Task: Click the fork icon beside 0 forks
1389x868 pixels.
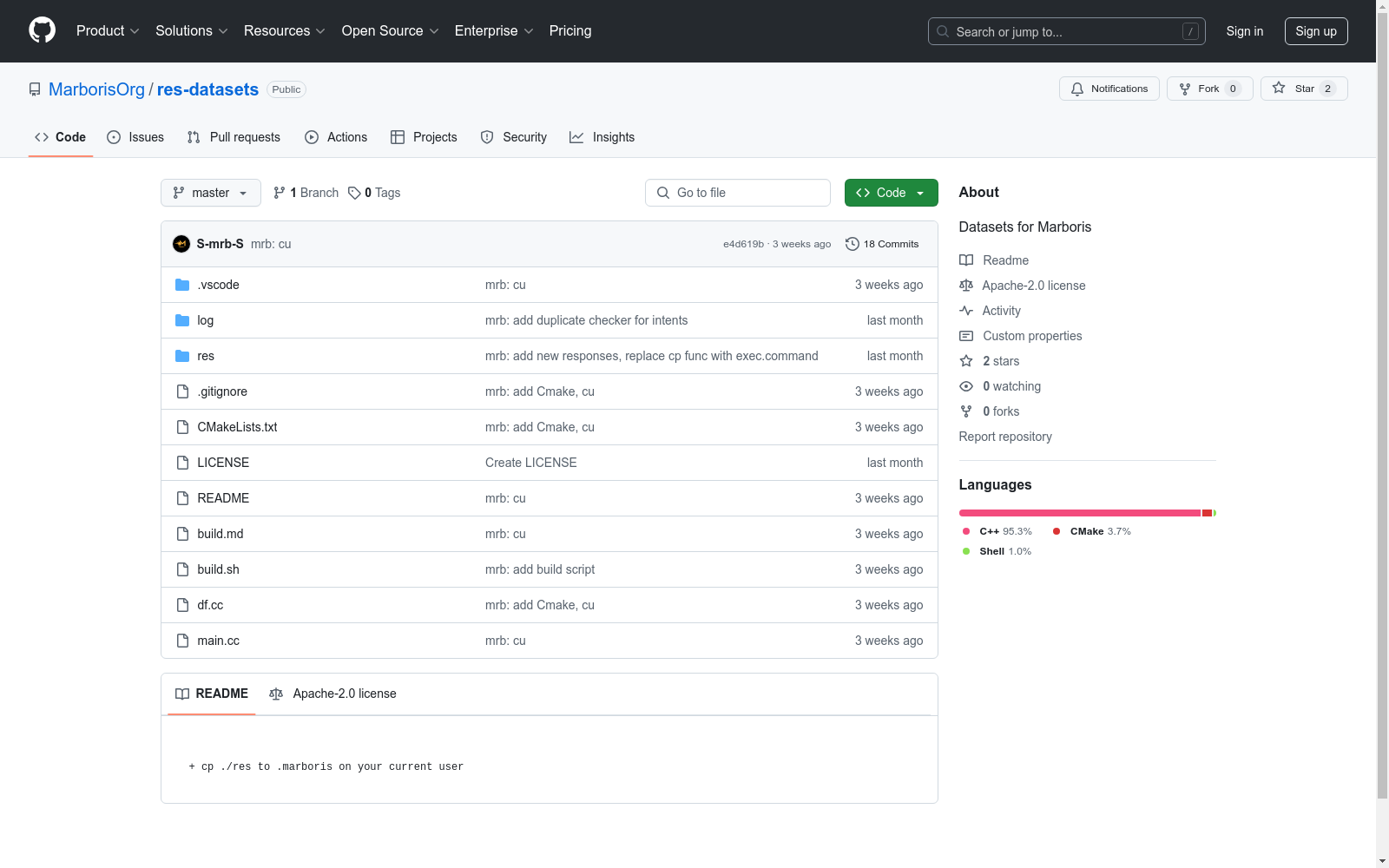Action: [966, 411]
